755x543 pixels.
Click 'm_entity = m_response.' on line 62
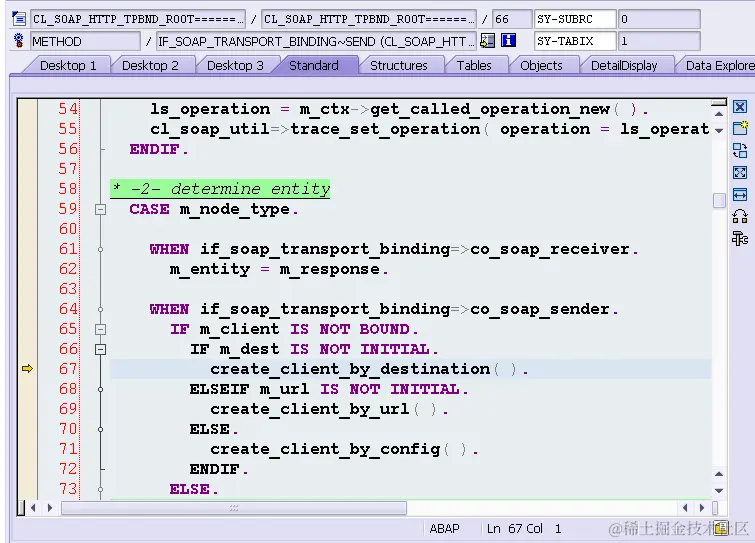[x=279, y=269]
